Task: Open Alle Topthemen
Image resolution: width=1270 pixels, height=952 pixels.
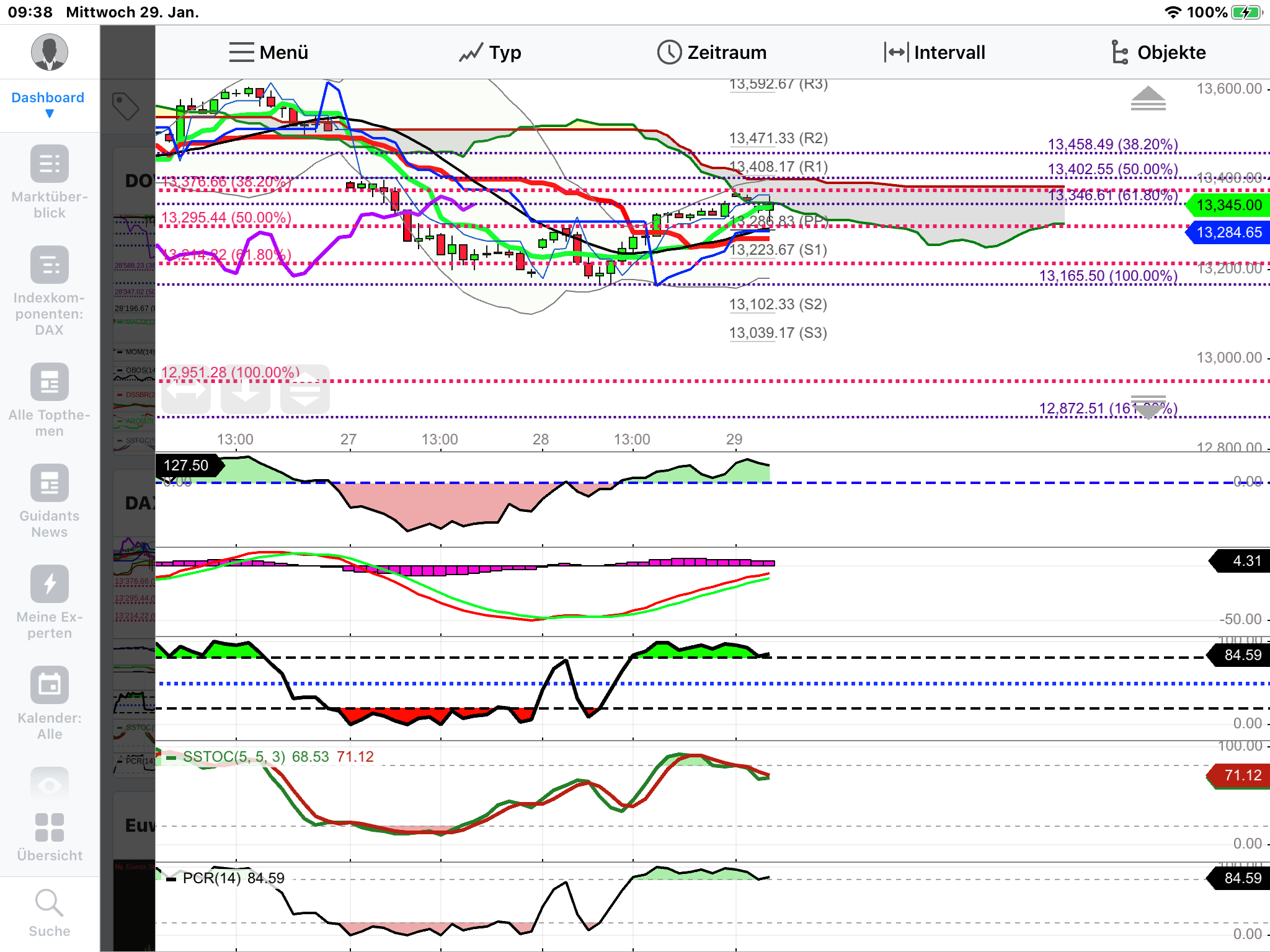Action: pos(50,382)
